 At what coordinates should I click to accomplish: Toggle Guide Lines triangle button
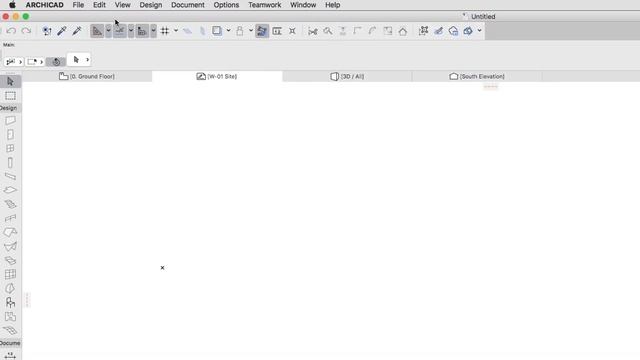[97, 31]
